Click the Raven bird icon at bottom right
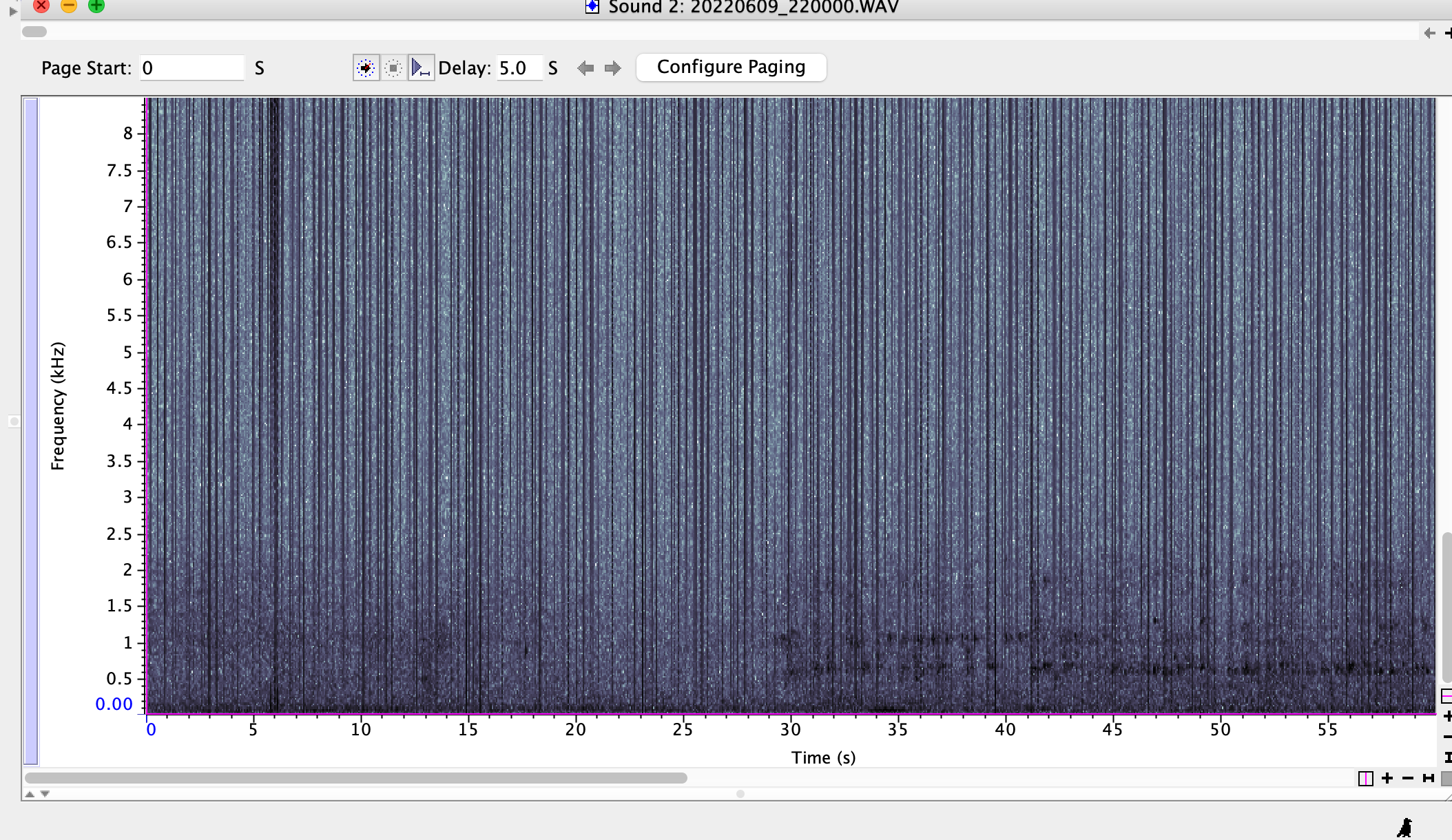This screenshot has width=1452, height=840. [1405, 827]
